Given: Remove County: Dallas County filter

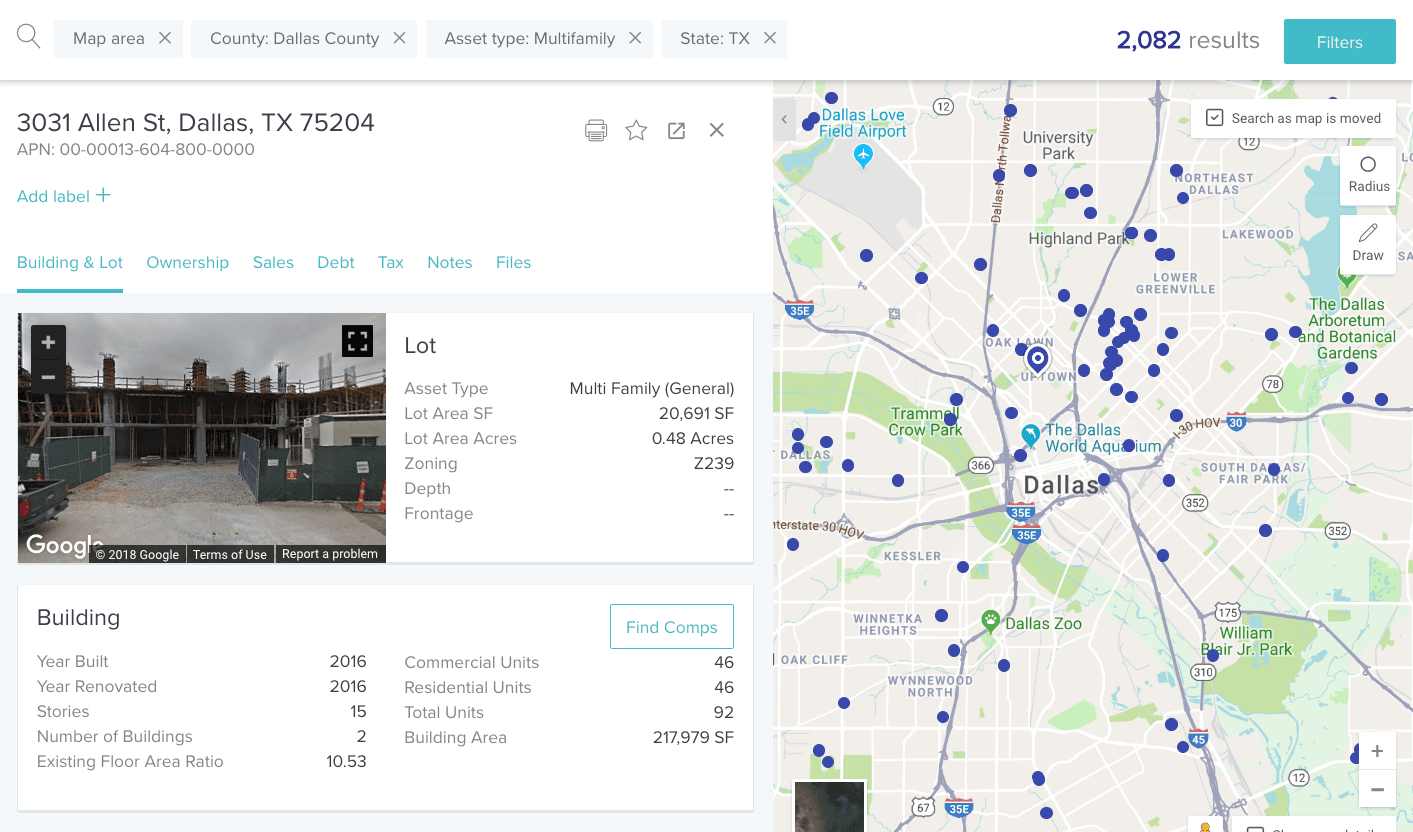Looking at the screenshot, I should click(x=399, y=38).
